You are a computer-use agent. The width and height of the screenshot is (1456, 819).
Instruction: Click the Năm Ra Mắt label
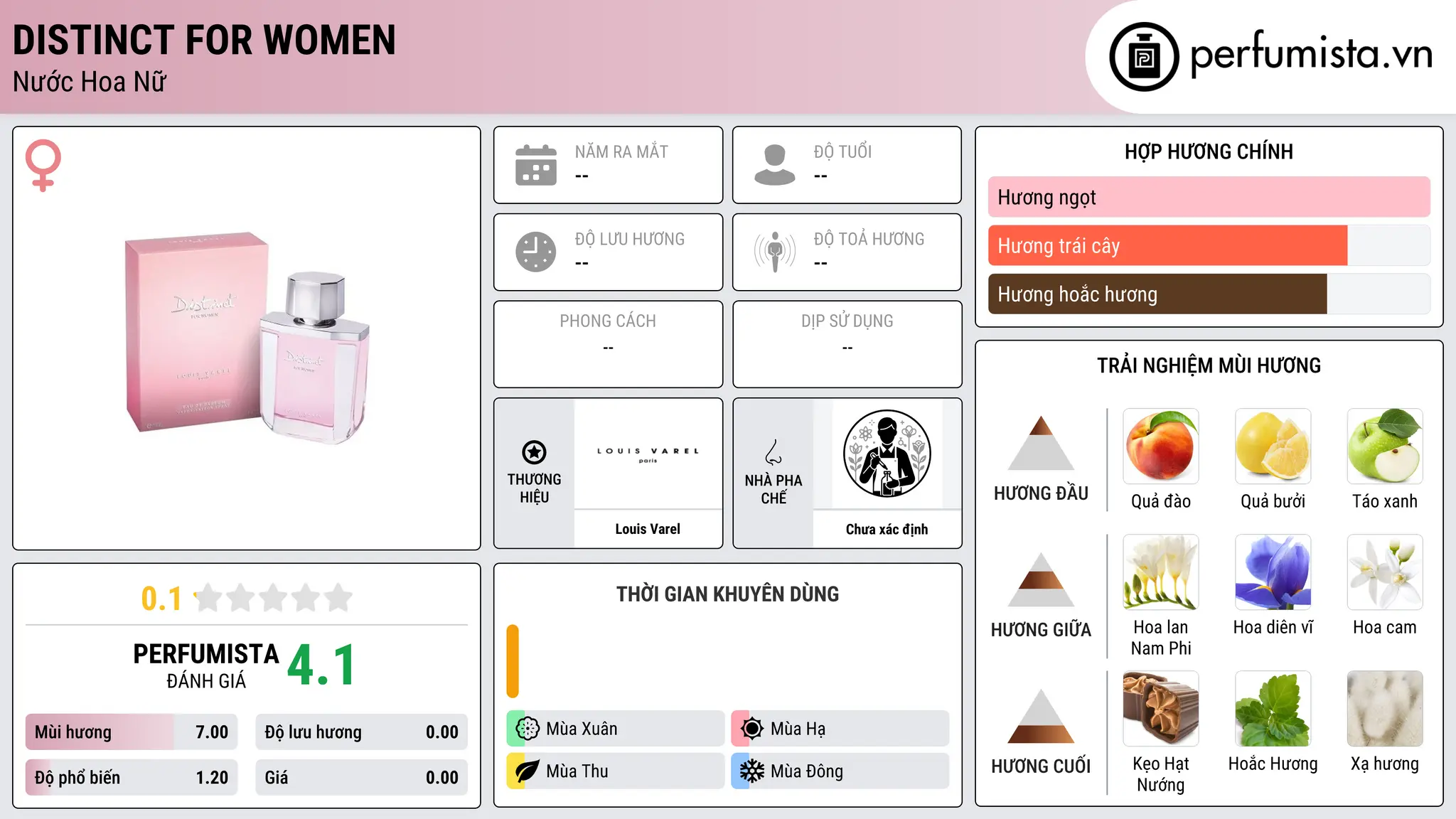tap(621, 151)
